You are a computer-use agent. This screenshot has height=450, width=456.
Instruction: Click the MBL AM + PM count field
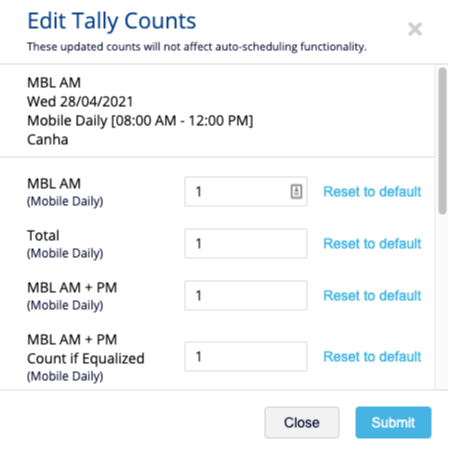246,296
